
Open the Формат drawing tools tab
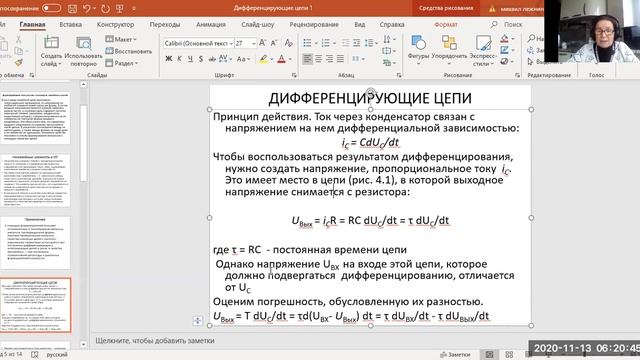pos(446,24)
